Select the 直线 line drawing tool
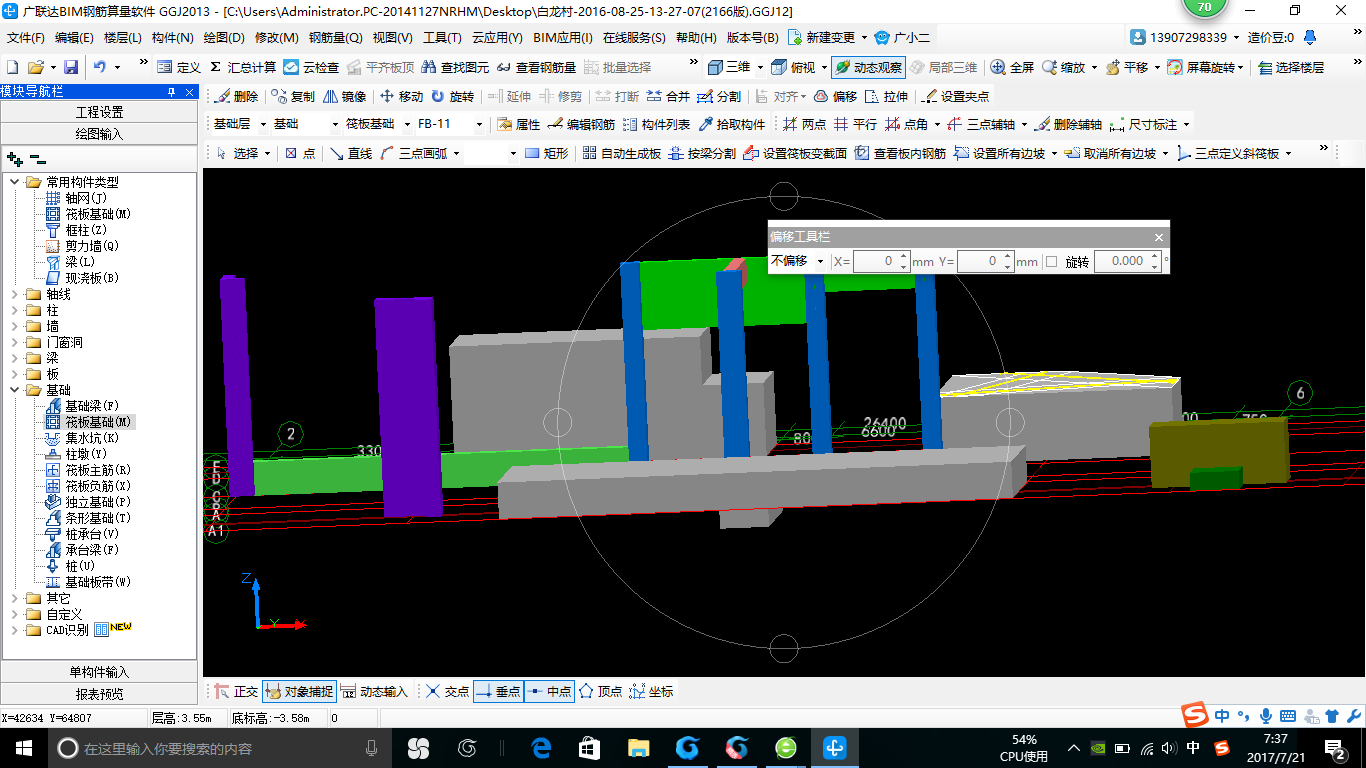Image resolution: width=1366 pixels, height=768 pixels. tap(351, 153)
